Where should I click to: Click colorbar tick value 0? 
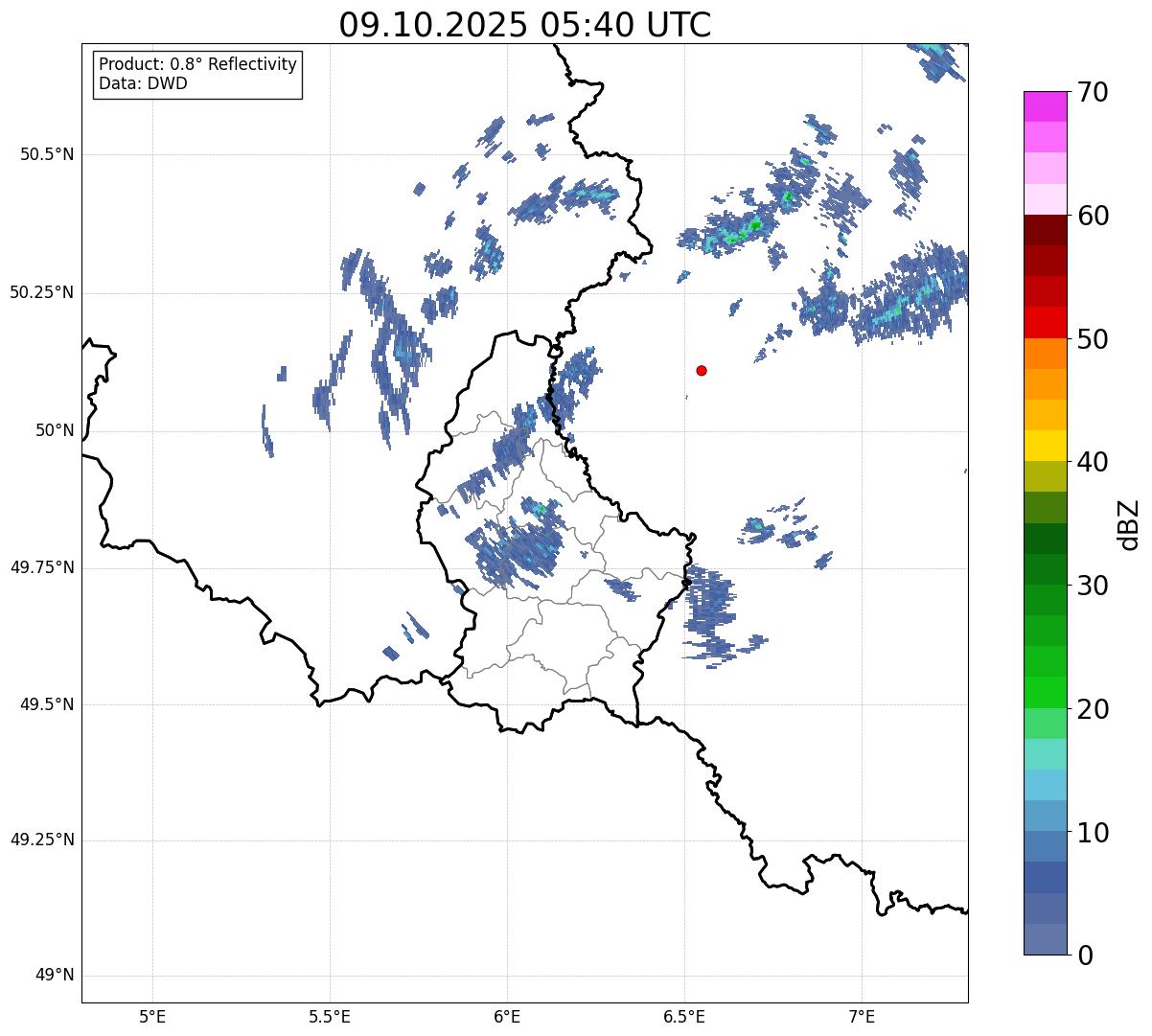pos(1085,955)
